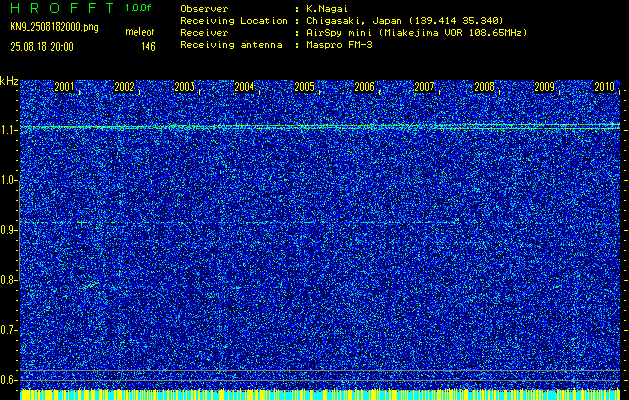The image size is (629, 400).
Task: Click the meteor echo streak near 0.8 kHz
Action: tap(90, 285)
